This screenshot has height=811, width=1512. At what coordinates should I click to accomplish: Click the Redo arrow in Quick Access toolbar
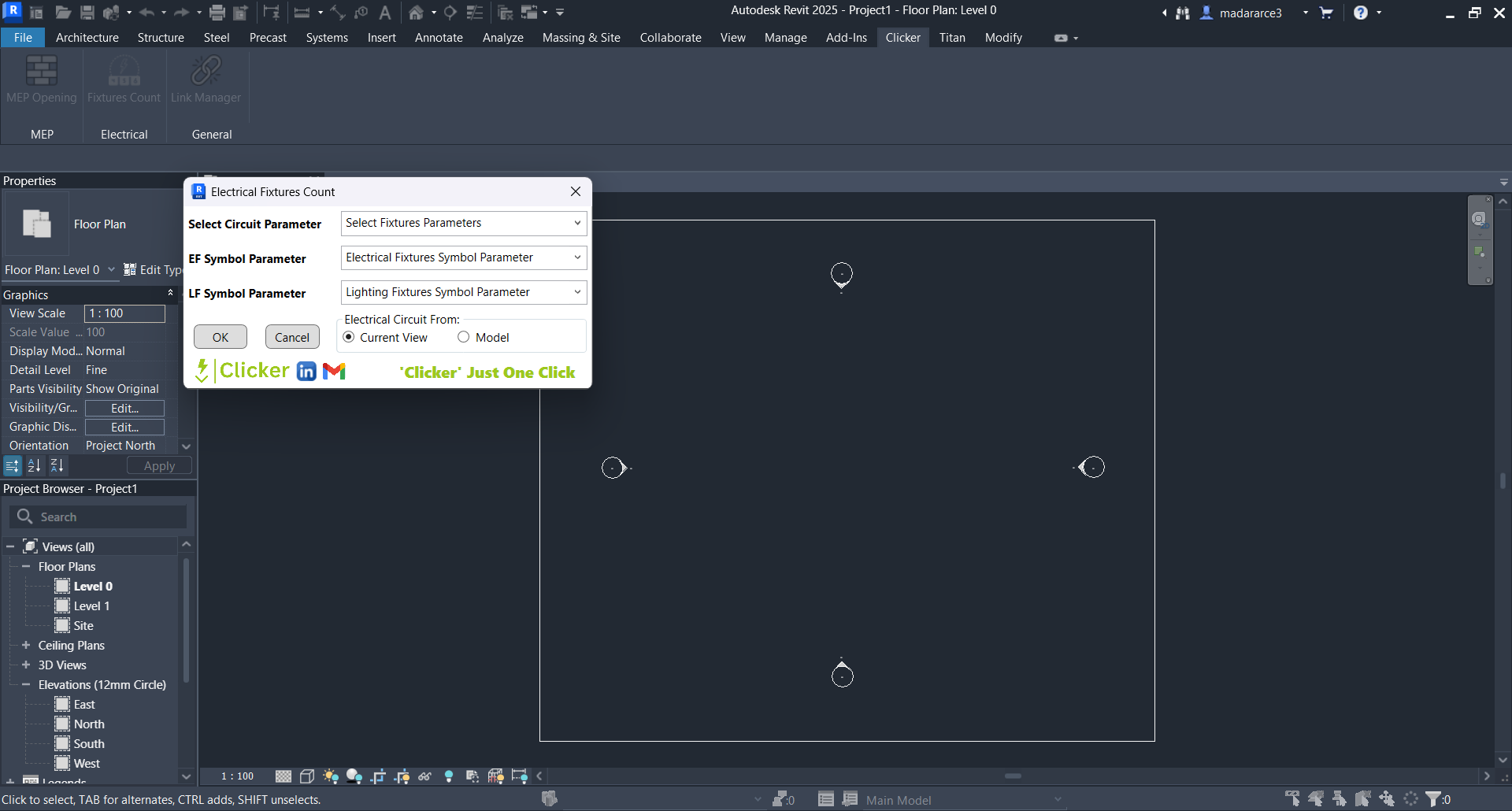tap(181, 13)
